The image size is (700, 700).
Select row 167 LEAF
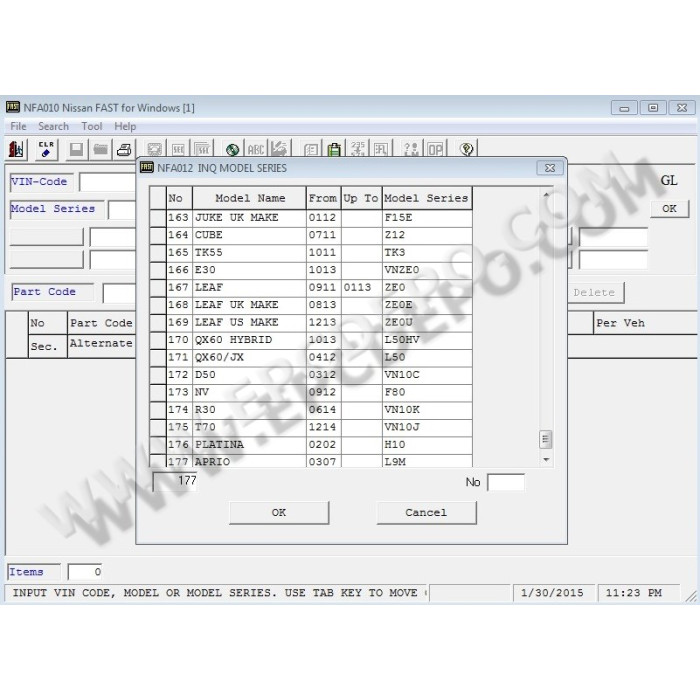point(311,288)
